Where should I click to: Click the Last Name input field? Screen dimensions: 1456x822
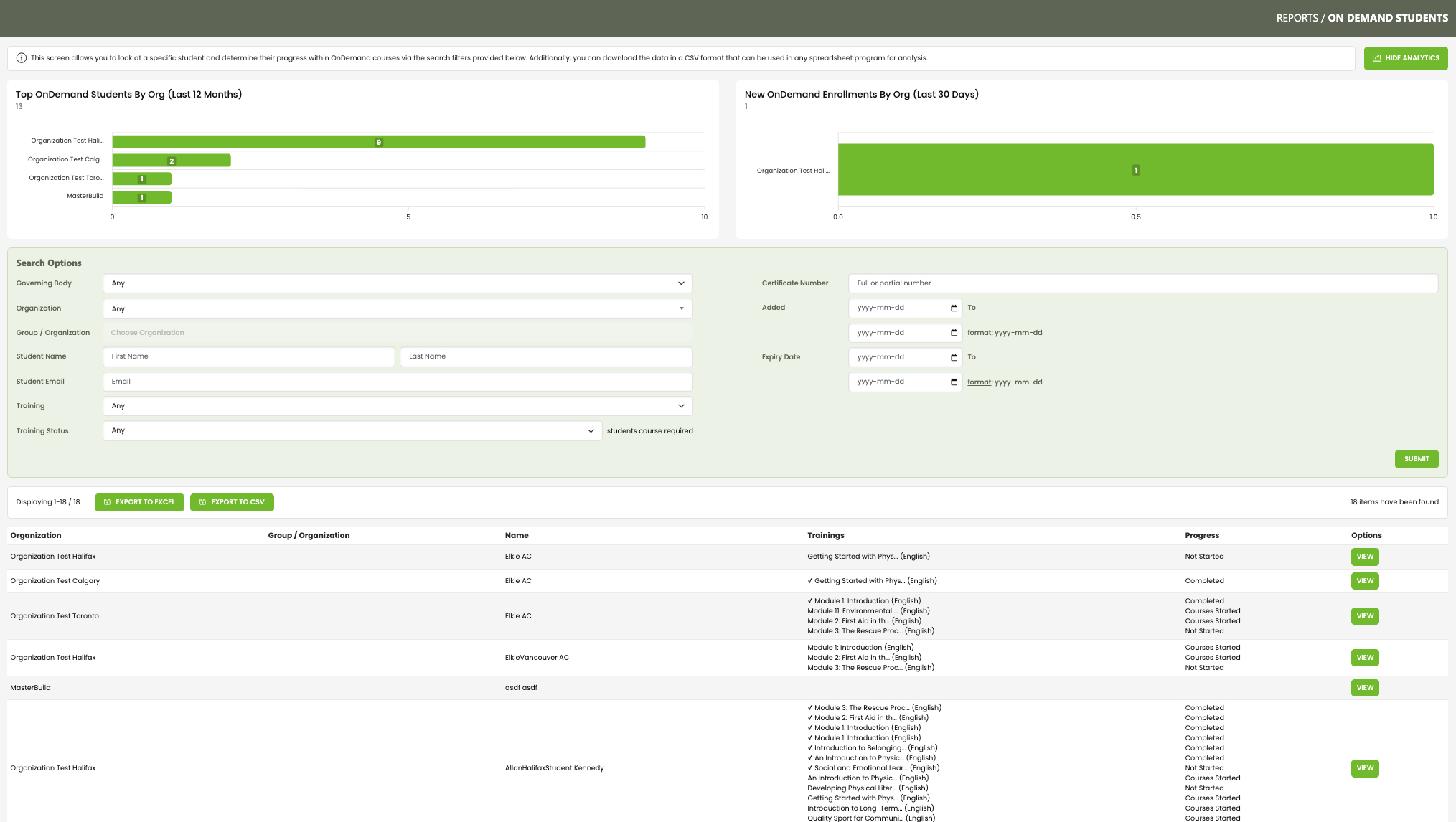545,356
